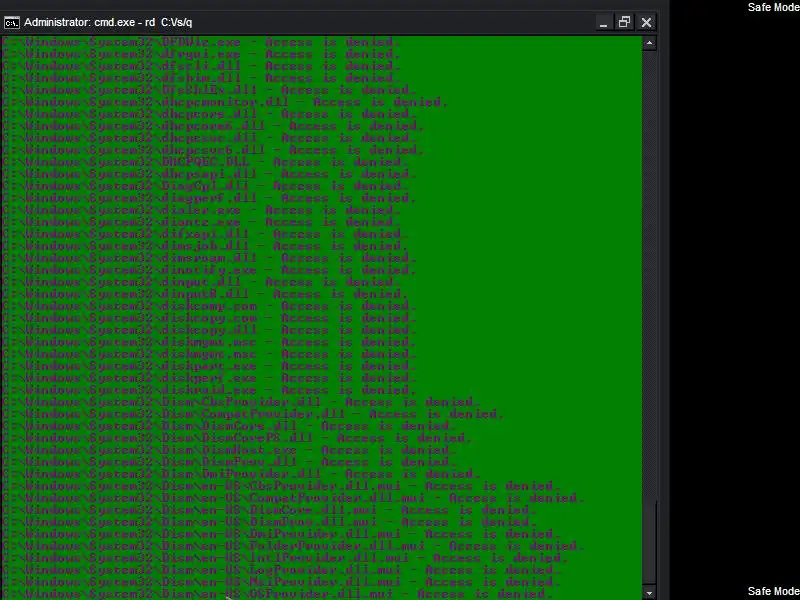
Task: Click the dhcpcore.dll access denied line
Action: point(209,114)
